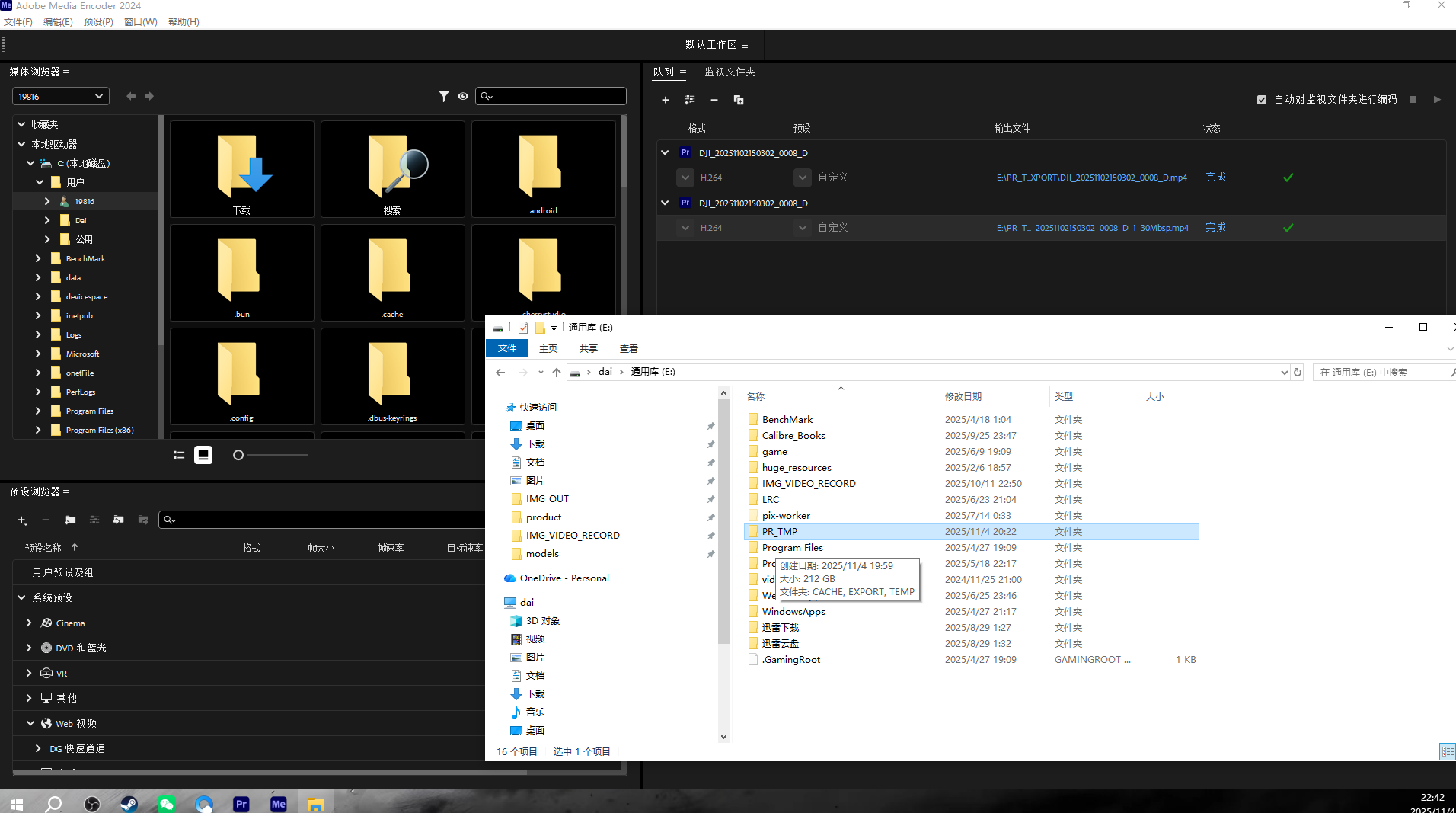The image size is (1456, 813).
Task: Start the queue with the play button
Action: pyautogui.click(x=1437, y=100)
